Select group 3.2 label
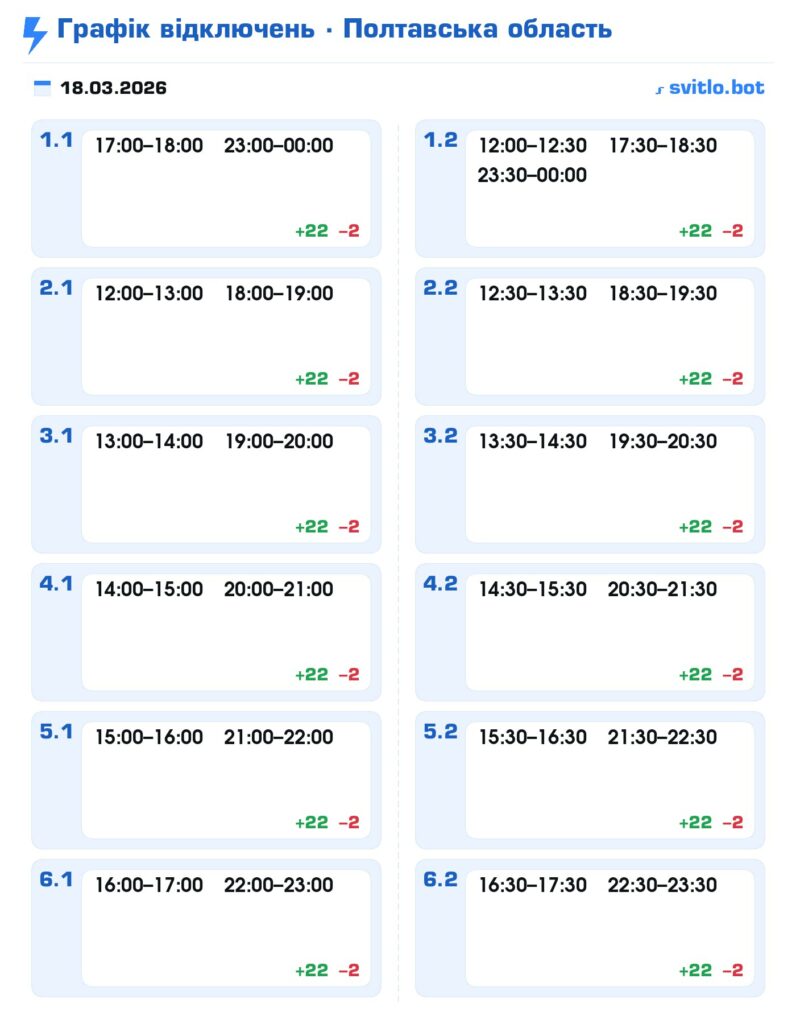Viewport: 796px width, 1024px height. tap(440, 436)
